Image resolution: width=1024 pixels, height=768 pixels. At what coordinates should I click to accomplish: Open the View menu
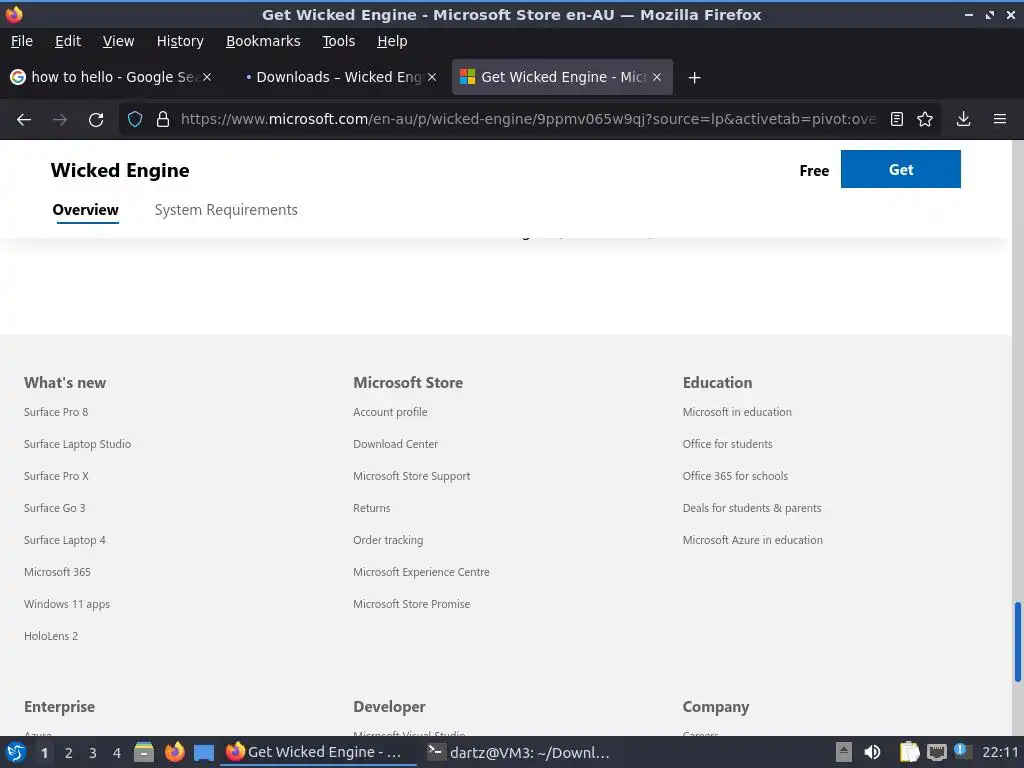pos(118,41)
